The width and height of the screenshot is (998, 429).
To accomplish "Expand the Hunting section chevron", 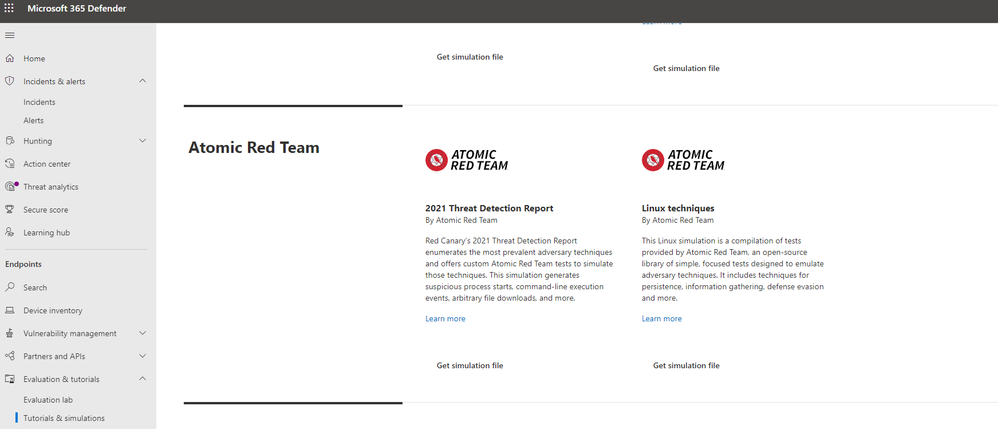I will pos(143,141).
